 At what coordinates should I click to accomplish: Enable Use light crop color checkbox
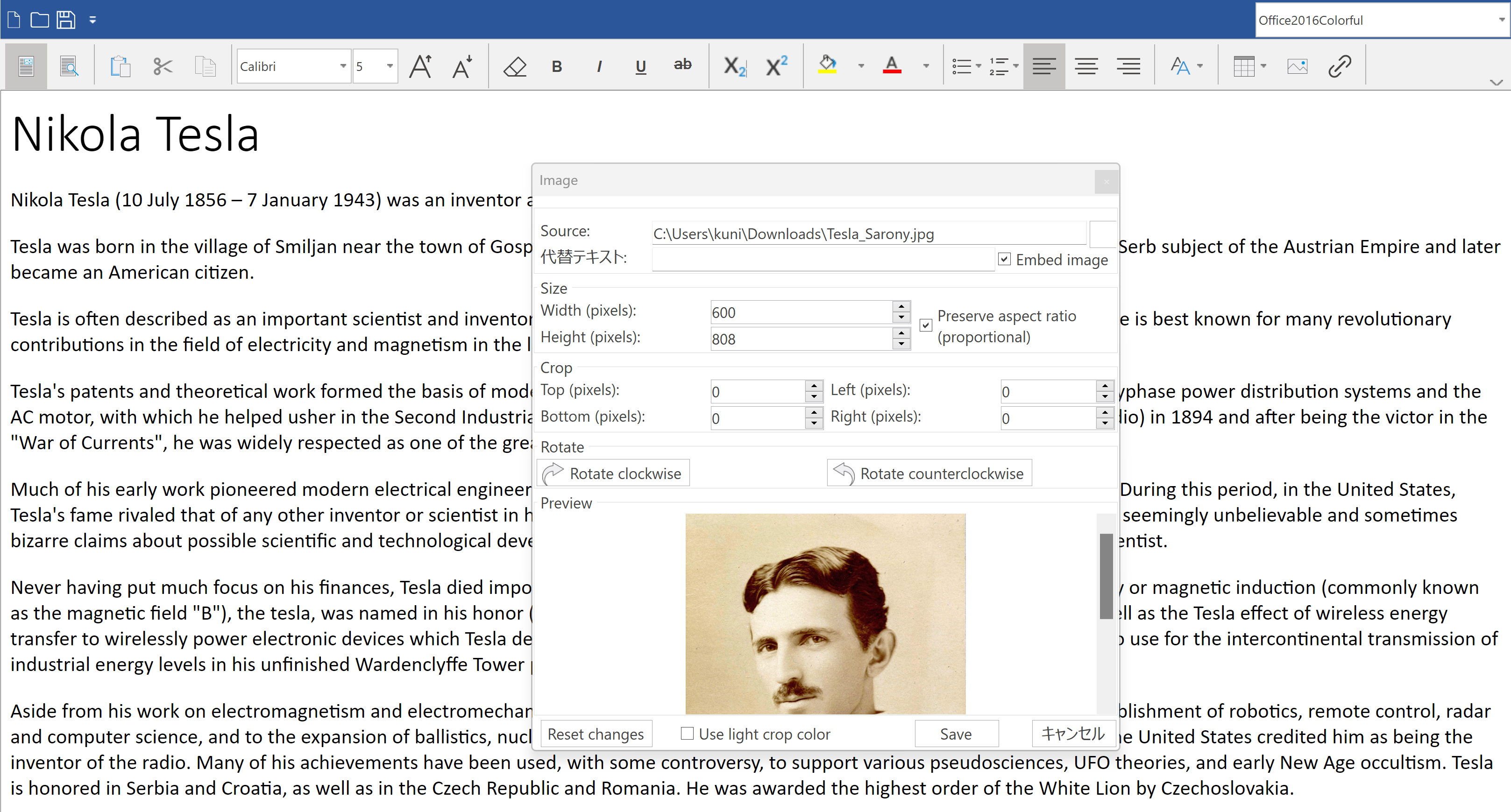[x=687, y=734]
